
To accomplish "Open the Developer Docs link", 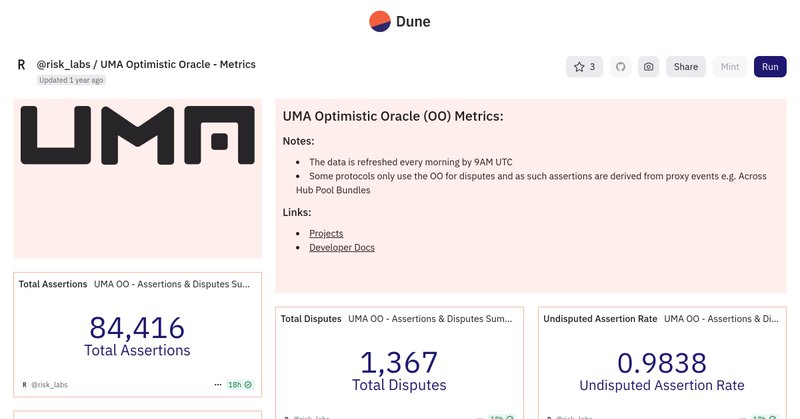I will tap(342, 248).
